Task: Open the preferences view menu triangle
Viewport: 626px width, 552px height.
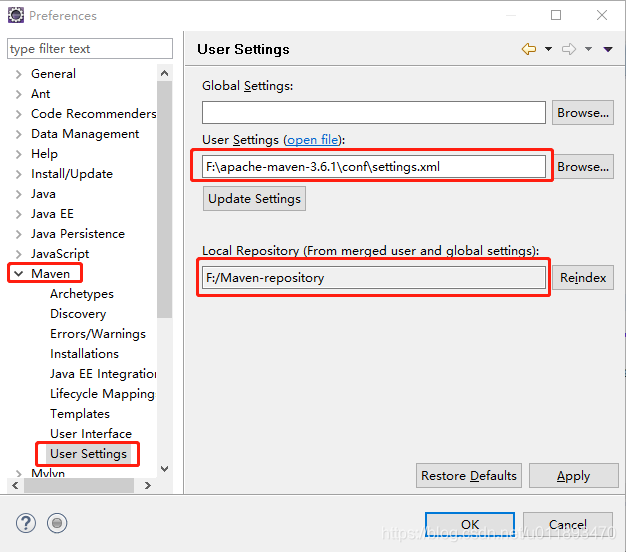Action: pos(608,49)
